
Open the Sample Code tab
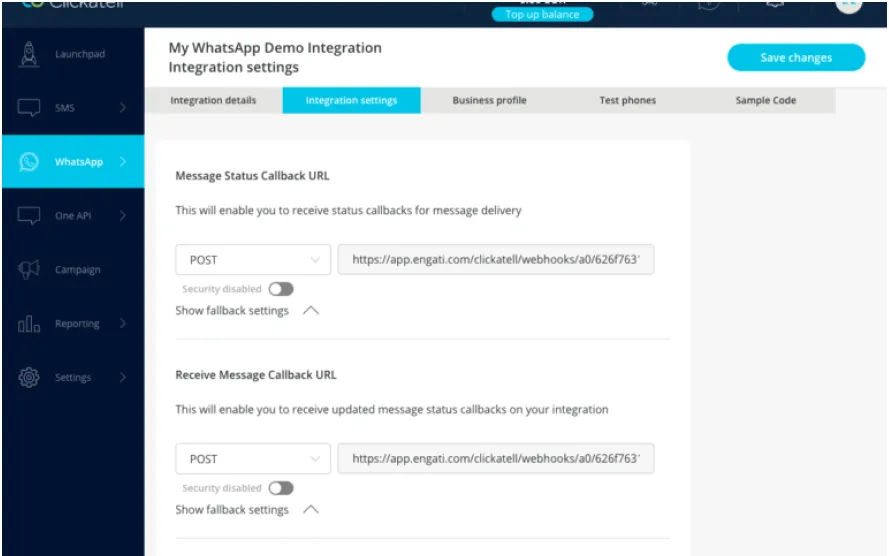click(766, 100)
